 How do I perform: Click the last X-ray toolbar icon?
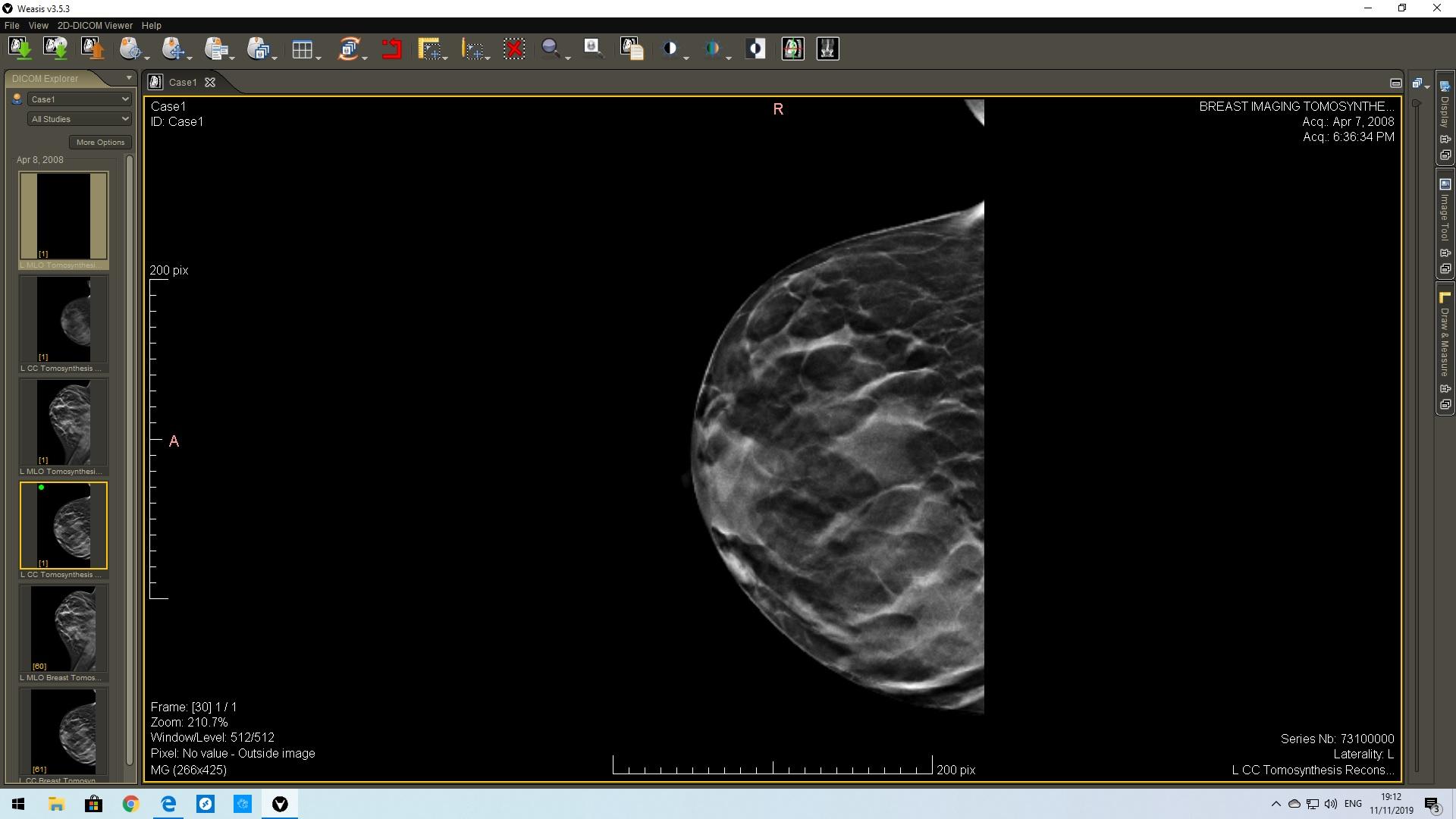(827, 49)
